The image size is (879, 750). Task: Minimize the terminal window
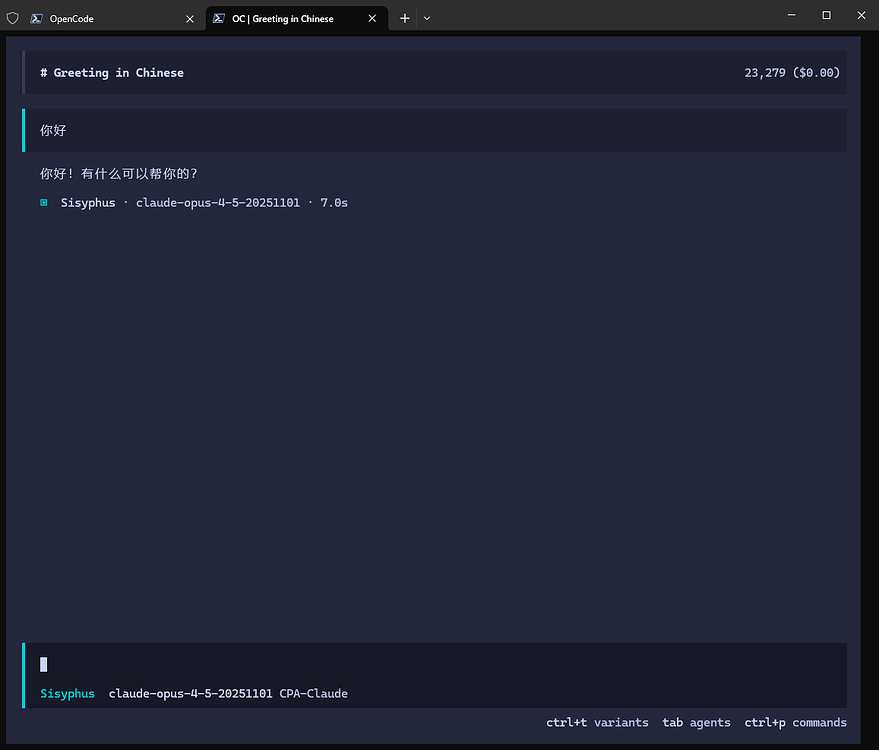pos(792,15)
